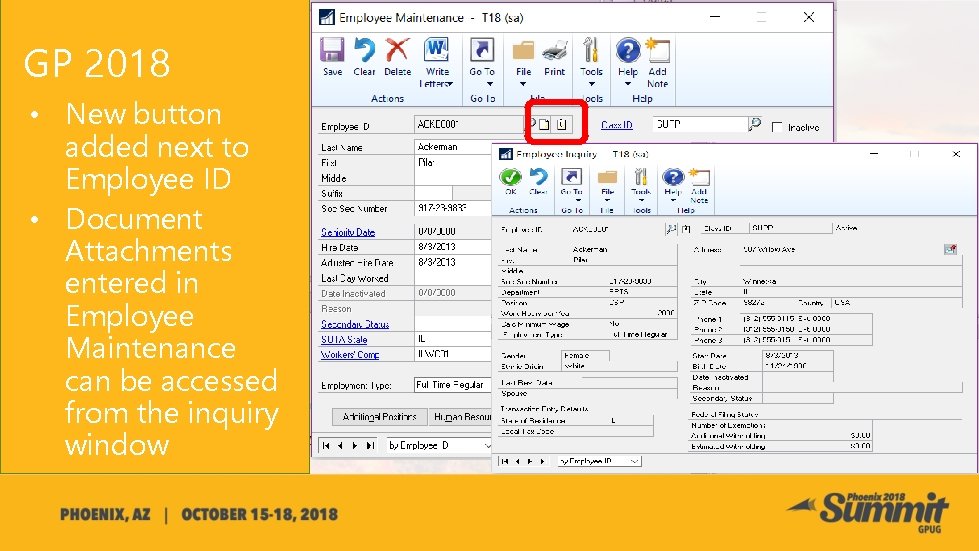This screenshot has height=551, width=979.
Task: Go to previous record in Employee Maintenance
Action: point(340,446)
